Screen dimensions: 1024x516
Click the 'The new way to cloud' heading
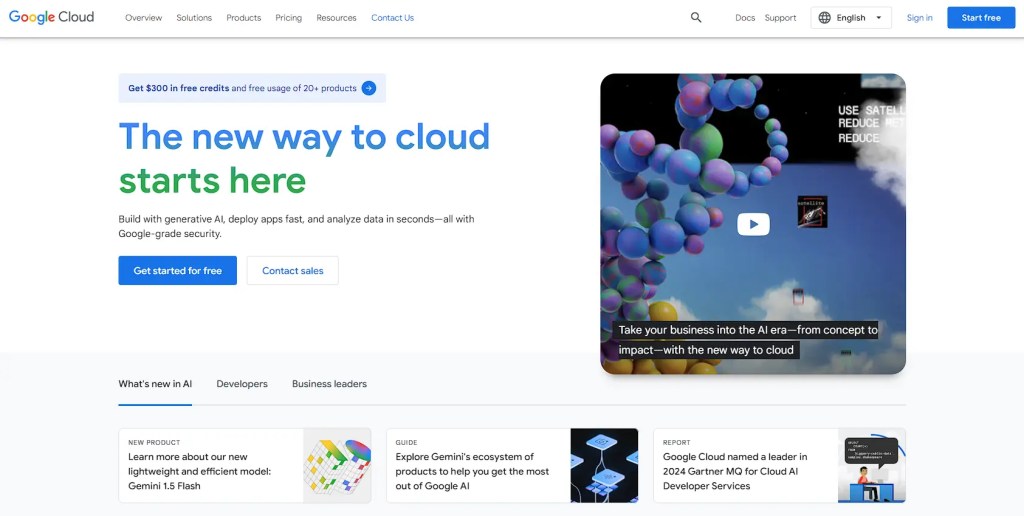304,136
